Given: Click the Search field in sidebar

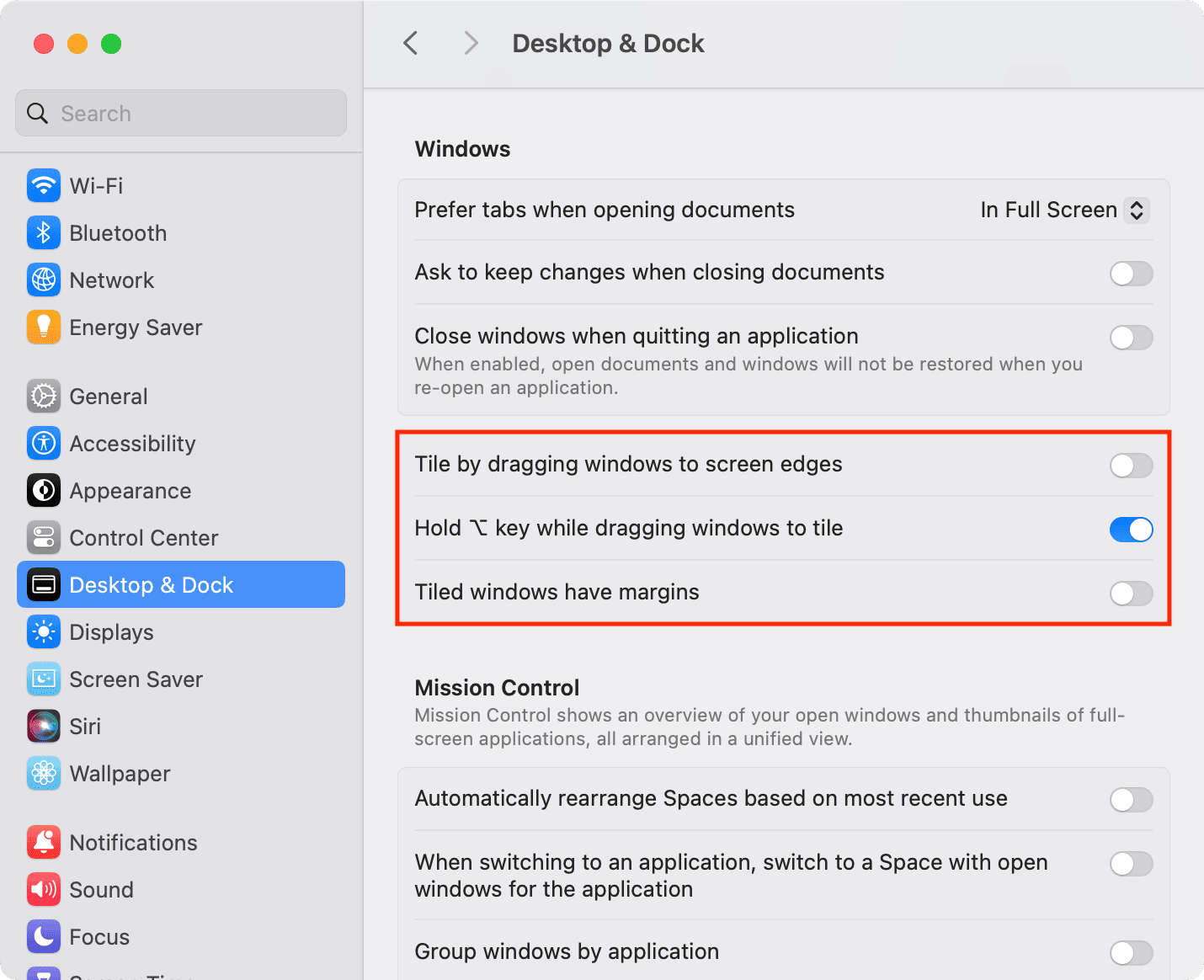Looking at the screenshot, I should pos(181,114).
